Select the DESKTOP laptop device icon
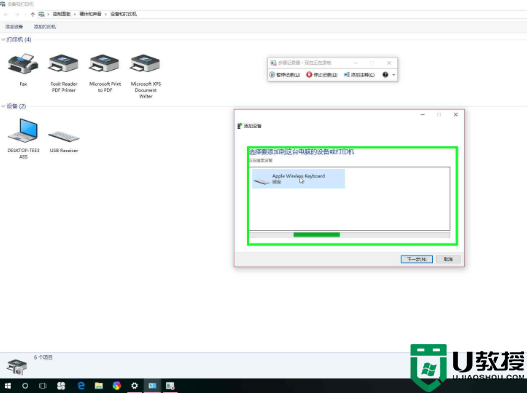Viewport: 527px width, 393px height. (23, 130)
